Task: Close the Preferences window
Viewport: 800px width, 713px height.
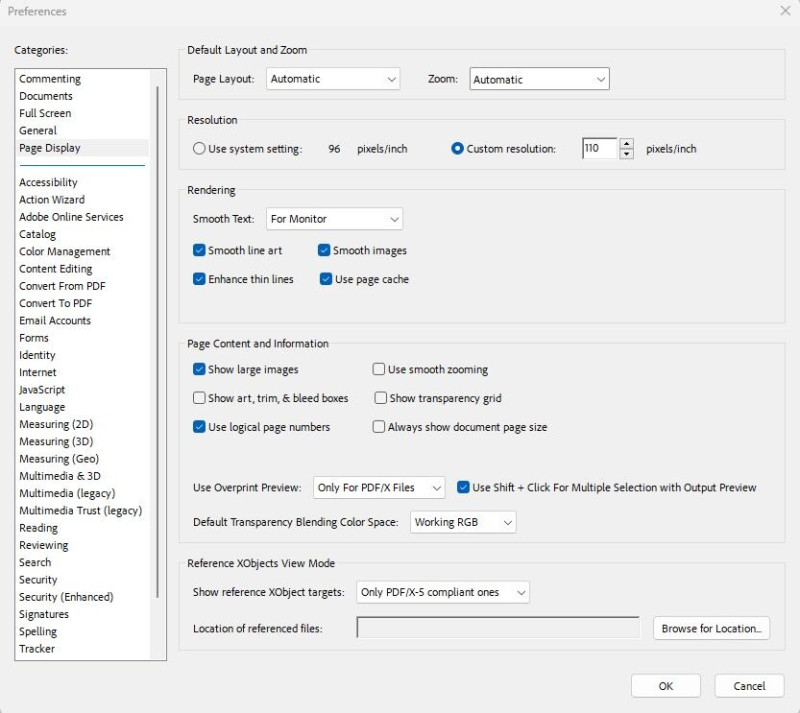Action: coord(785,11)
